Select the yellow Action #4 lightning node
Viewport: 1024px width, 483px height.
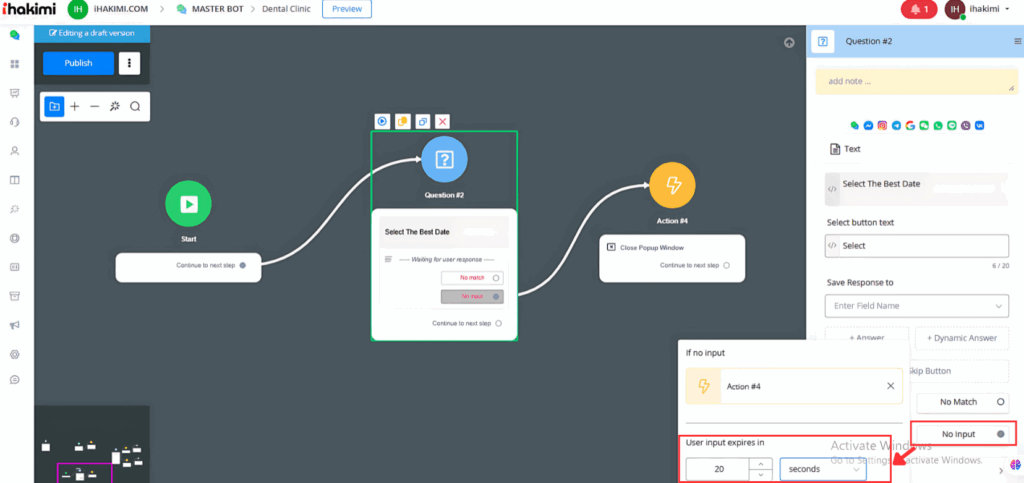[x=672, y=185]
